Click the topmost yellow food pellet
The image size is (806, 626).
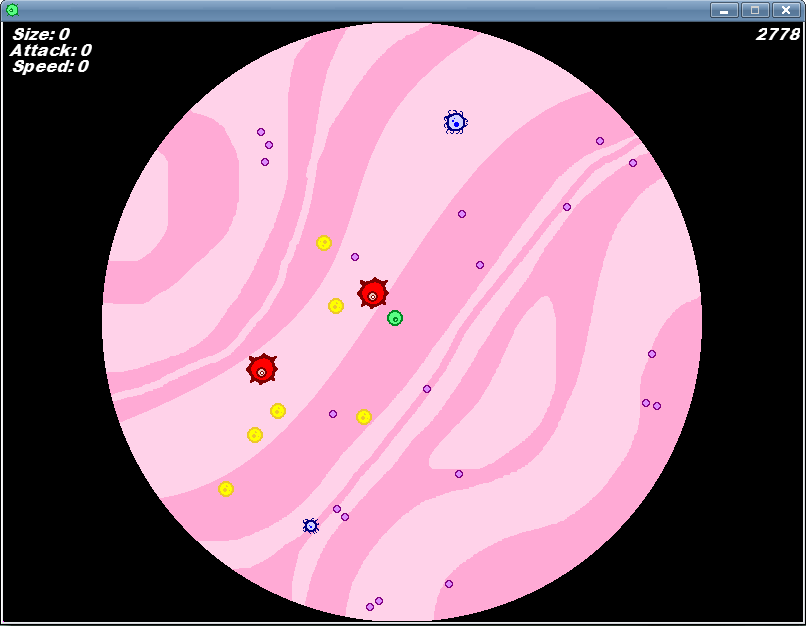pos(324,243)
